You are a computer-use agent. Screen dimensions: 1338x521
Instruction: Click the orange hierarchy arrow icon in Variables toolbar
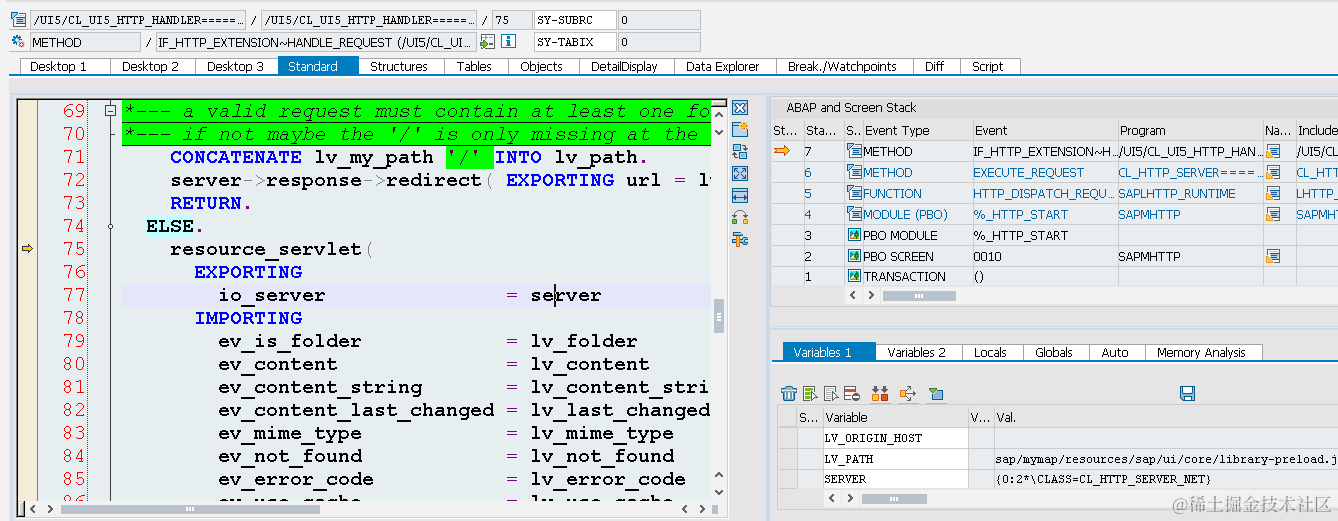tap(908, 394)
